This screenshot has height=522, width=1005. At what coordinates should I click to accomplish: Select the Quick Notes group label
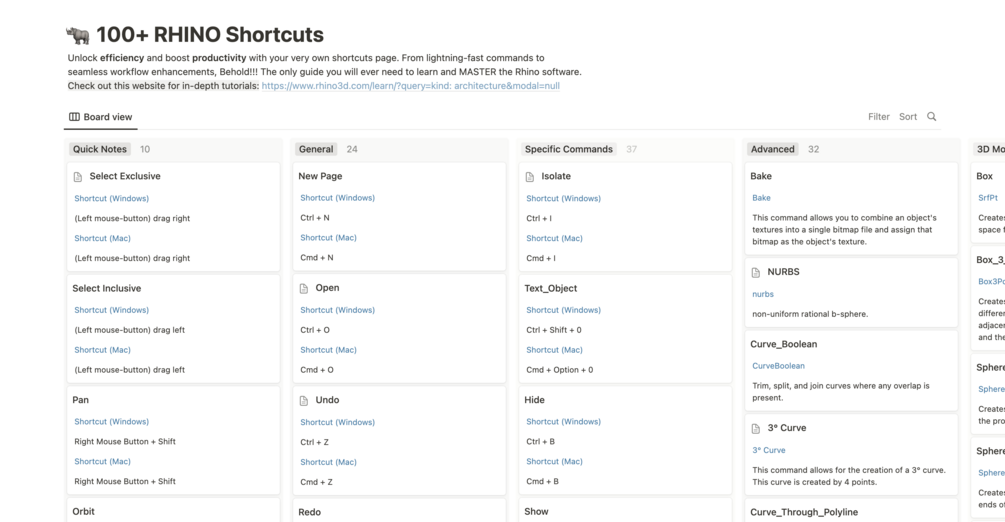100,149
